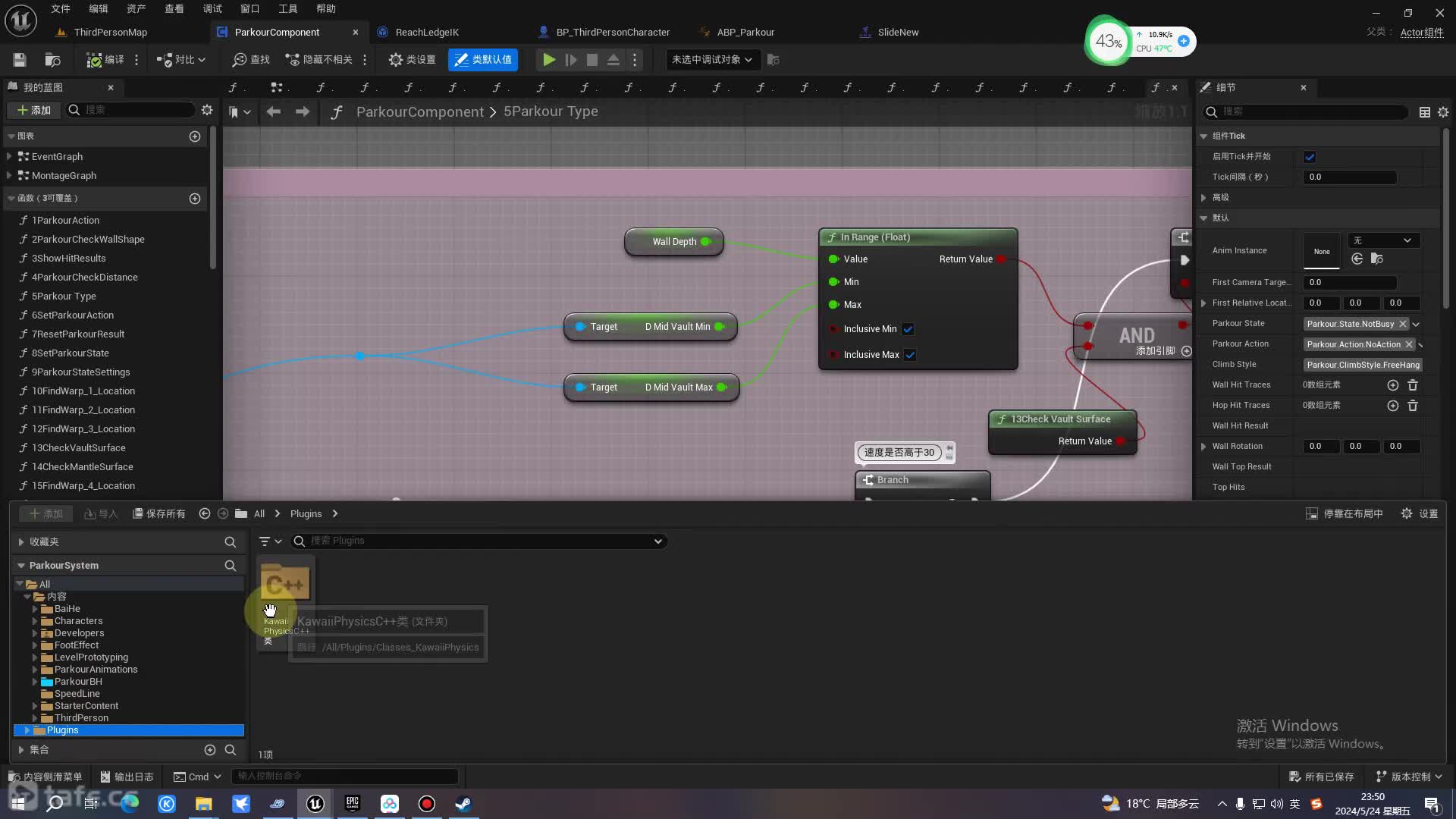
Task: Add element to Wall Hit Traces array
Action: tap(1393, 385)
